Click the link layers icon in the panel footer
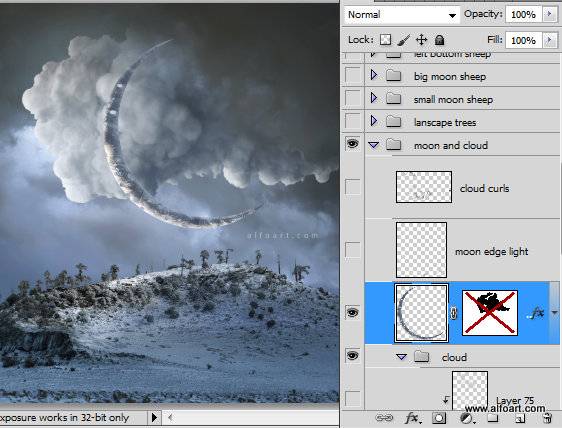This screenshot has width=562, height=428. pos(384,418)
